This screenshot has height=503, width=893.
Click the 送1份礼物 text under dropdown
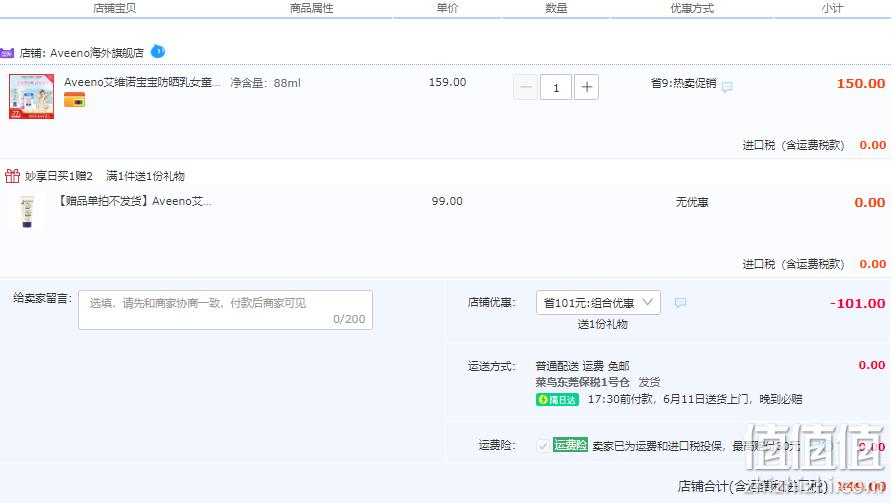603,324
